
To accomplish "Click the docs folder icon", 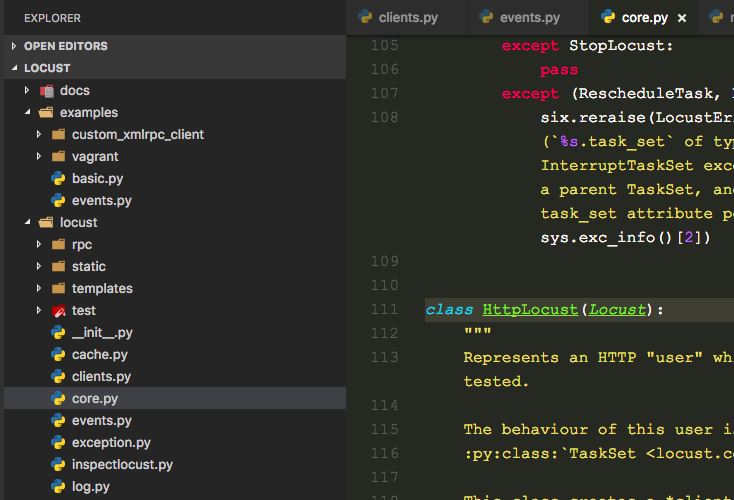I will click(x=47, y=91).
